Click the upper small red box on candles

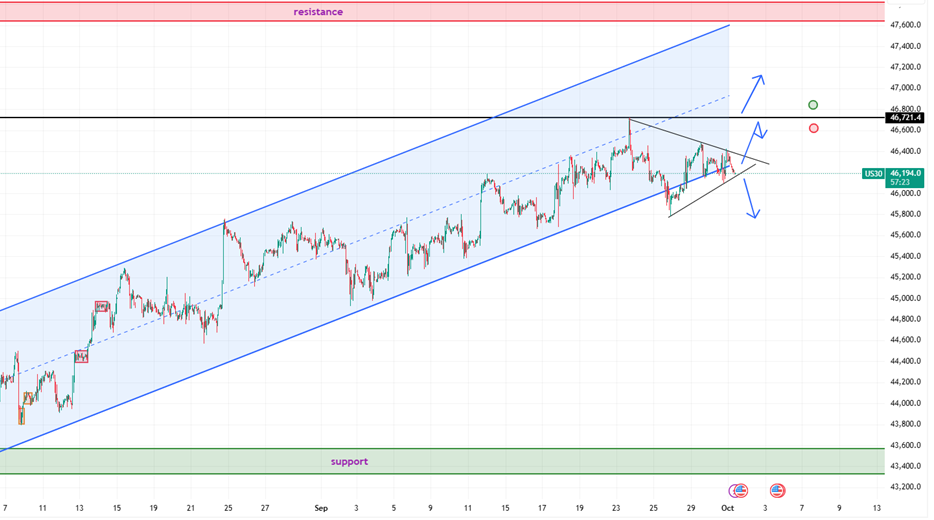[x=101, y=306]
